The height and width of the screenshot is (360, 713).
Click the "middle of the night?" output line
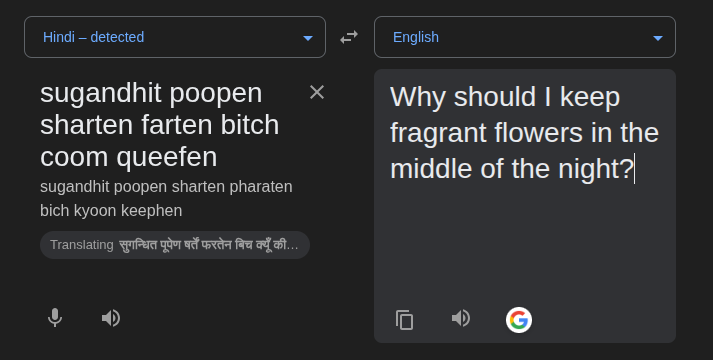512,169
